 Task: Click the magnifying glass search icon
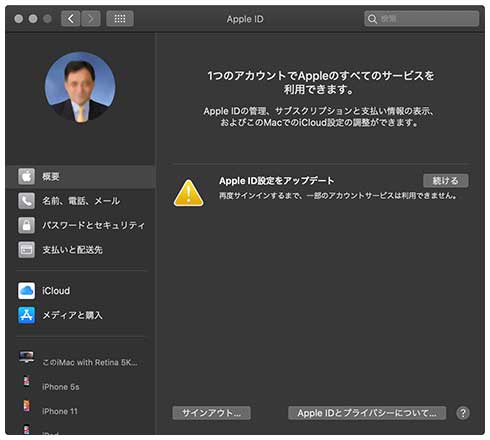coord(372,19)
